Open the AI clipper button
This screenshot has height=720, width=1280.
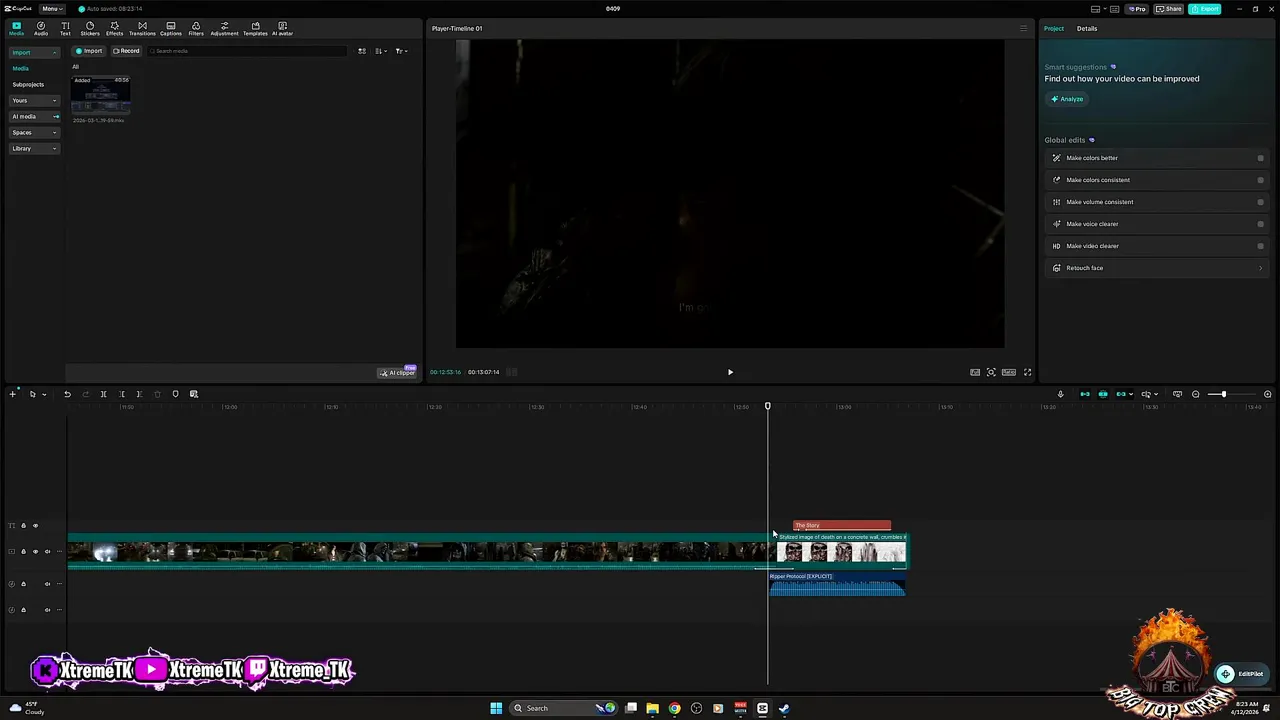point(397,372)
